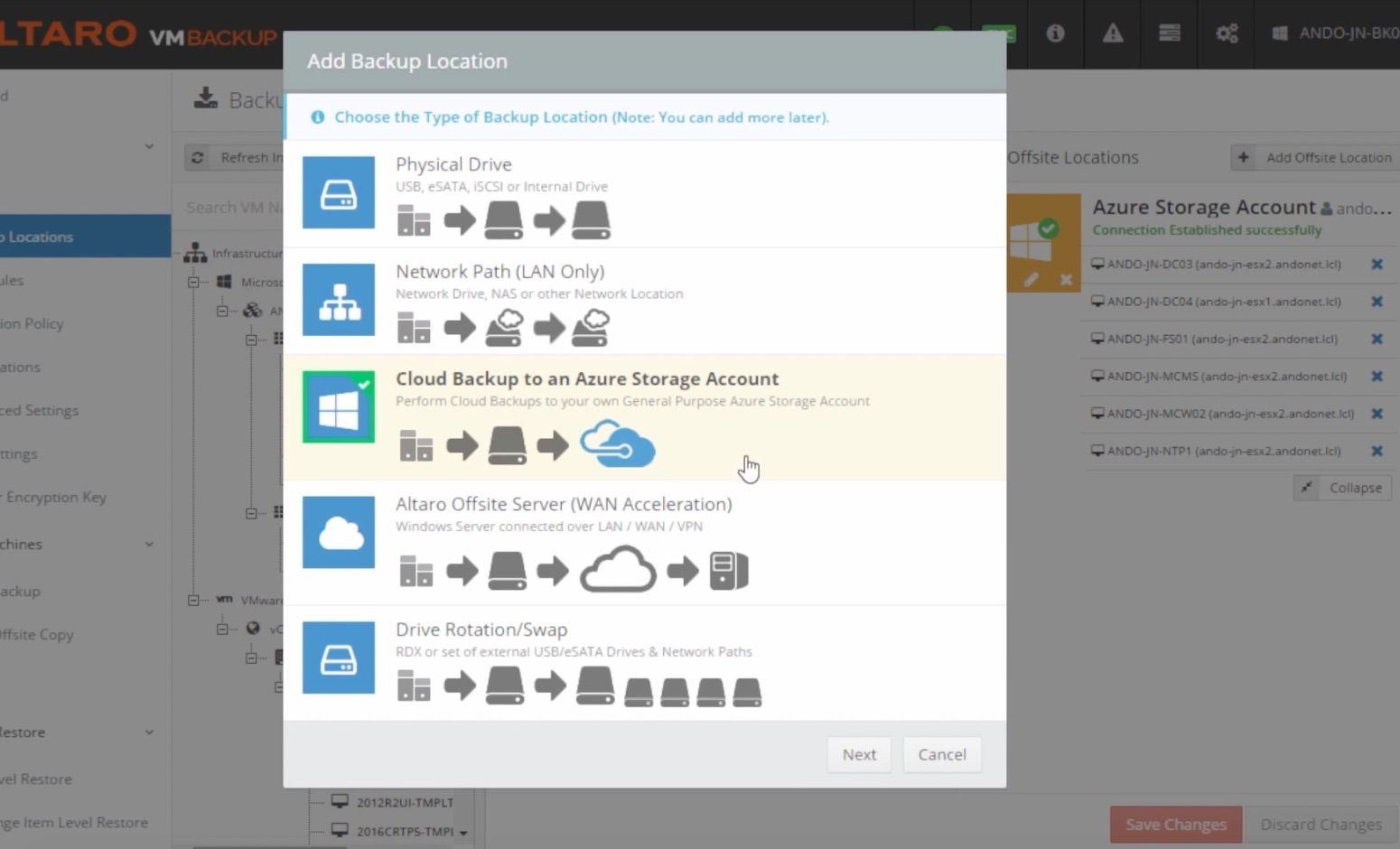Select the Physical Drive backup type icon
Viewport: 1400px width, 849px height.
(338, 192)
